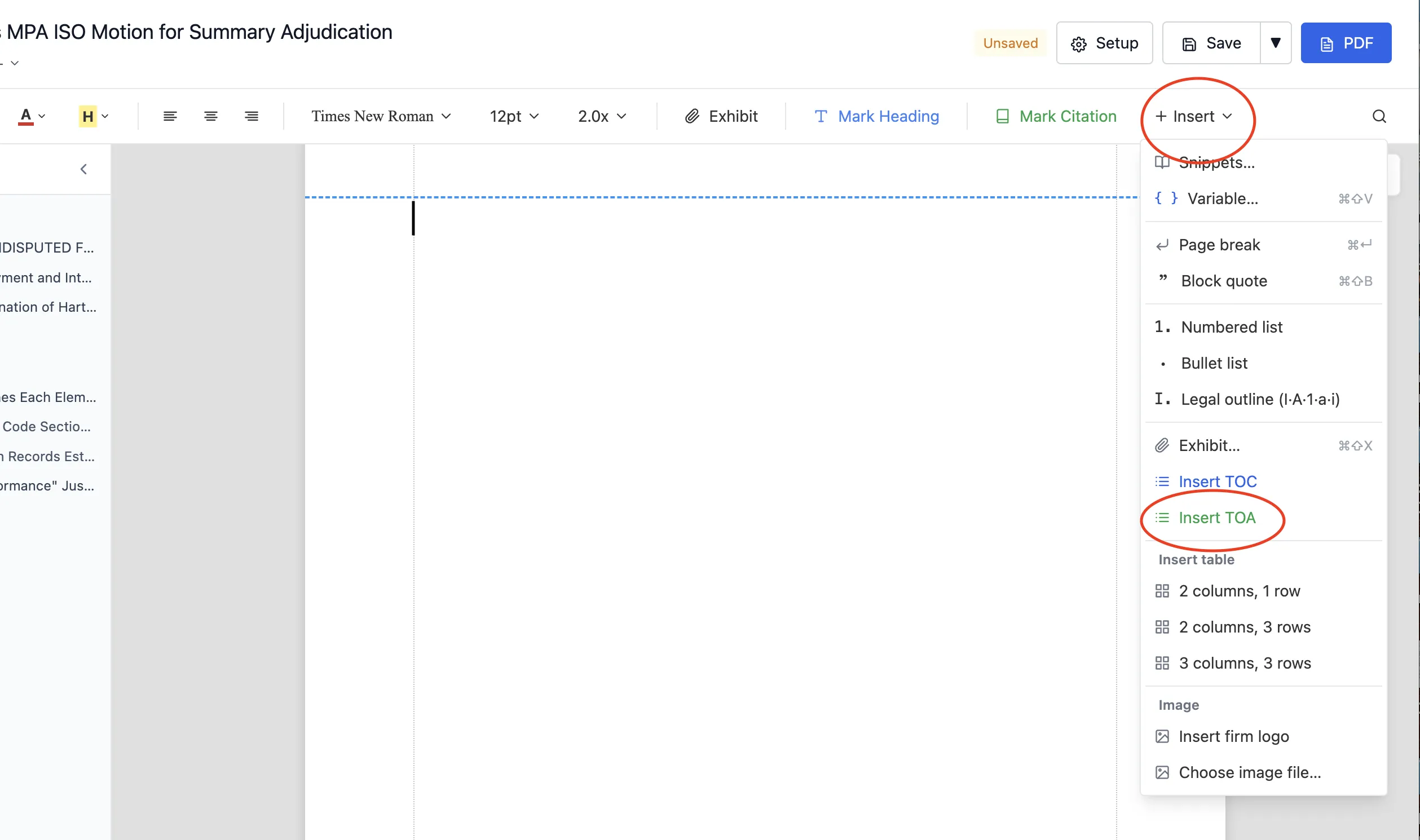Select Choose image file...
Viewport: 1420px width, 840px height.
click(x=1264, y=773)
